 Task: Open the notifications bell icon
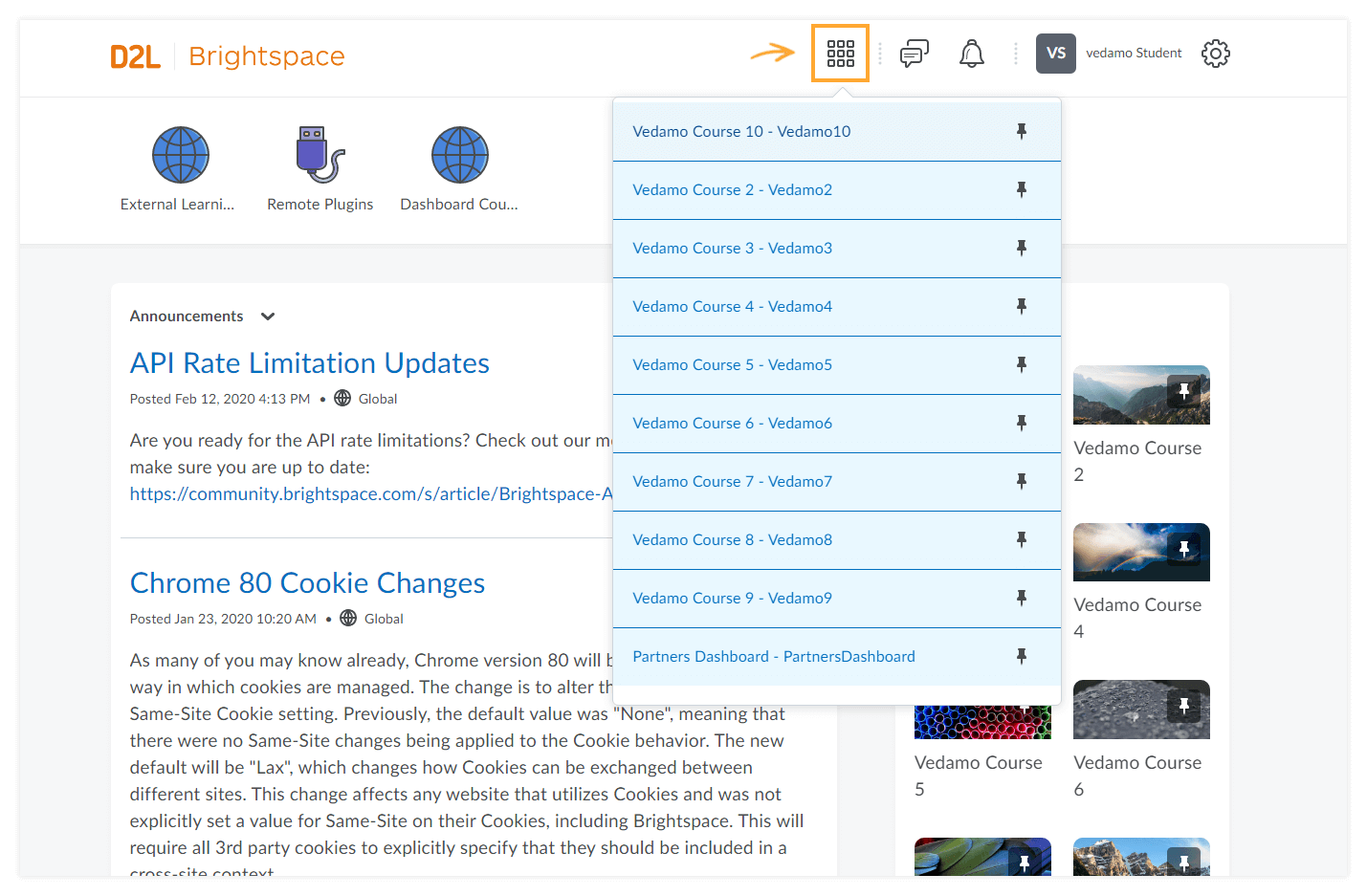tap(972, 54)
